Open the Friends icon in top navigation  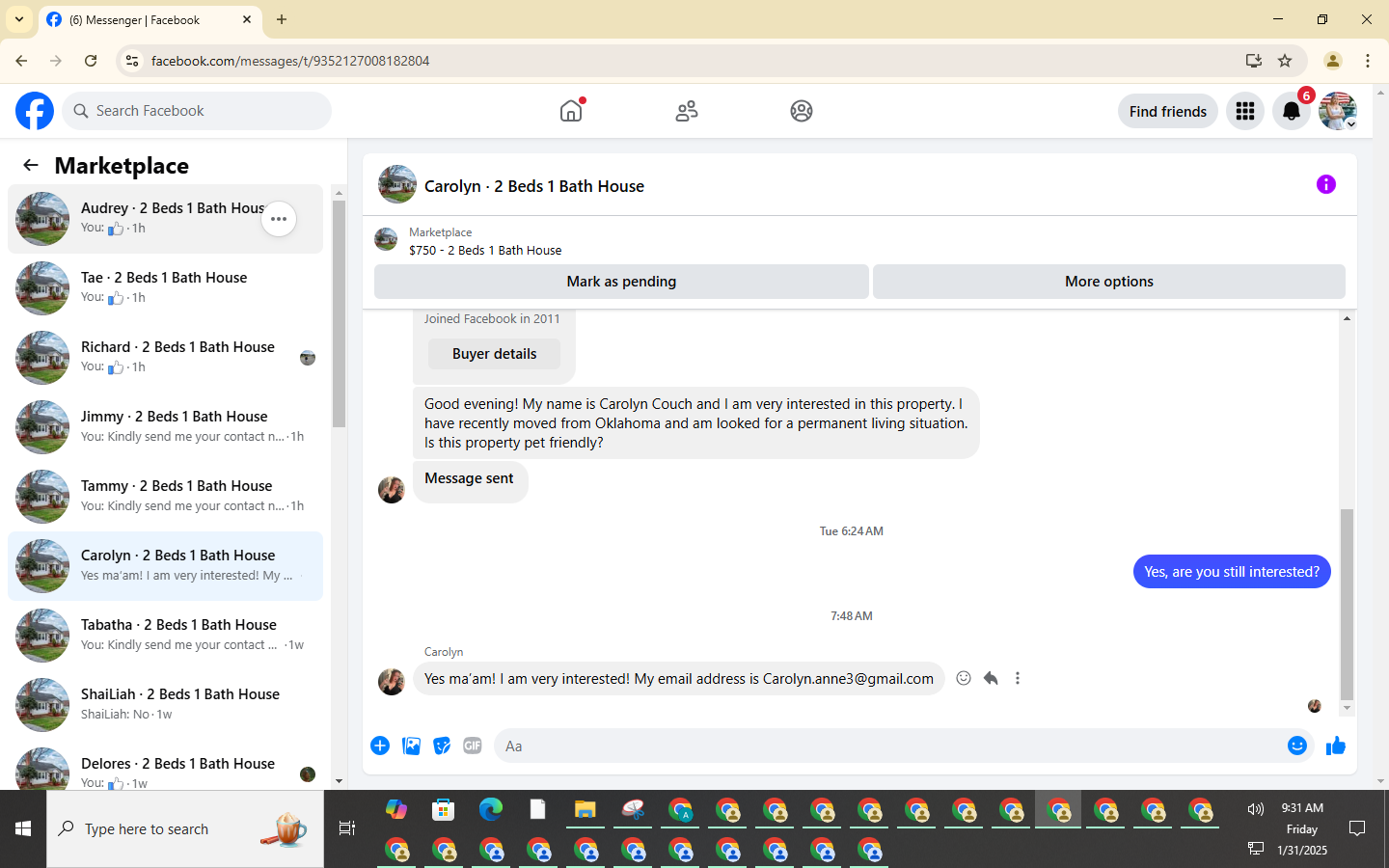(687, 111)
